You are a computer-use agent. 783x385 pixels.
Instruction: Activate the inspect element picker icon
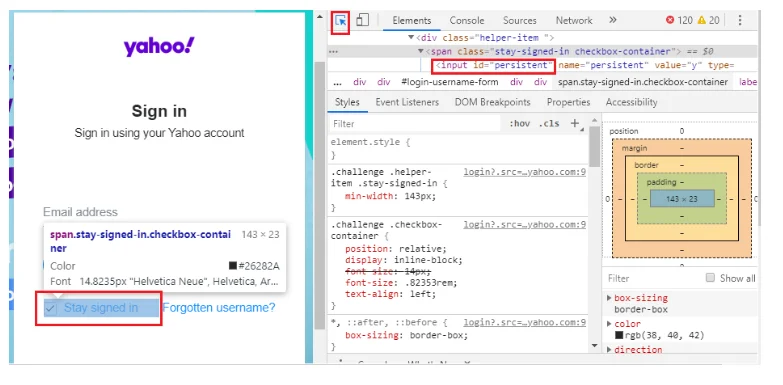[341, 20]
